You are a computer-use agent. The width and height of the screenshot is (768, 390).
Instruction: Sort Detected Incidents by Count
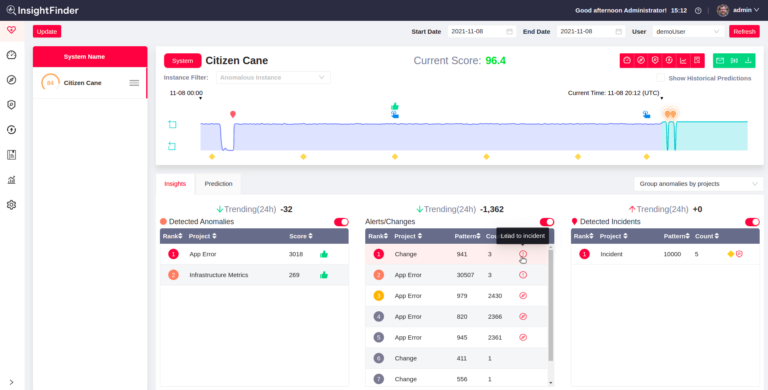coord(707,236)
